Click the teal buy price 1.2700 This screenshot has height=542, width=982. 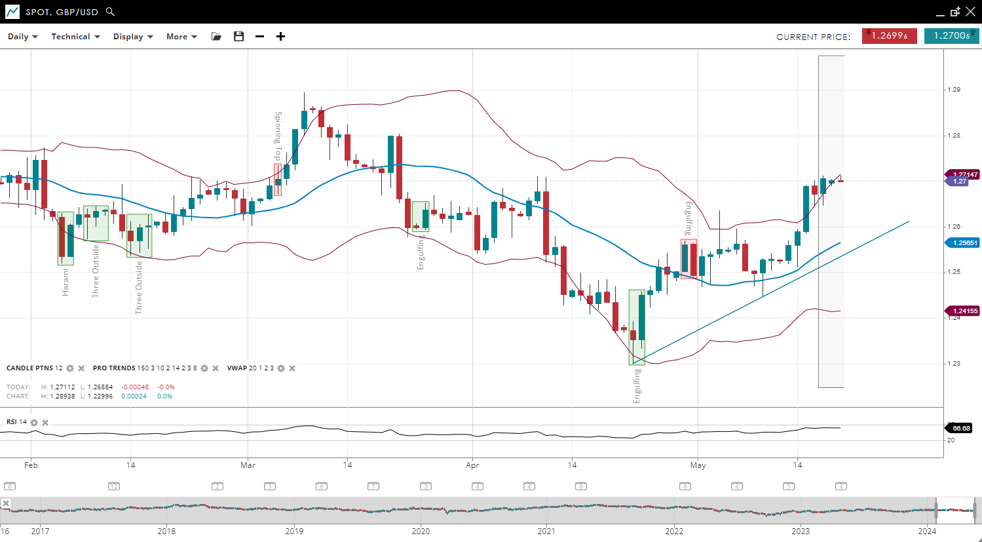coord(950,37)
